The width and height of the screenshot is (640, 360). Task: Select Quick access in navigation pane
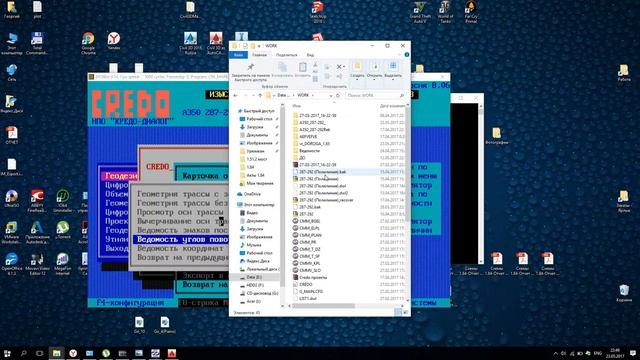(x=259, y=111)
